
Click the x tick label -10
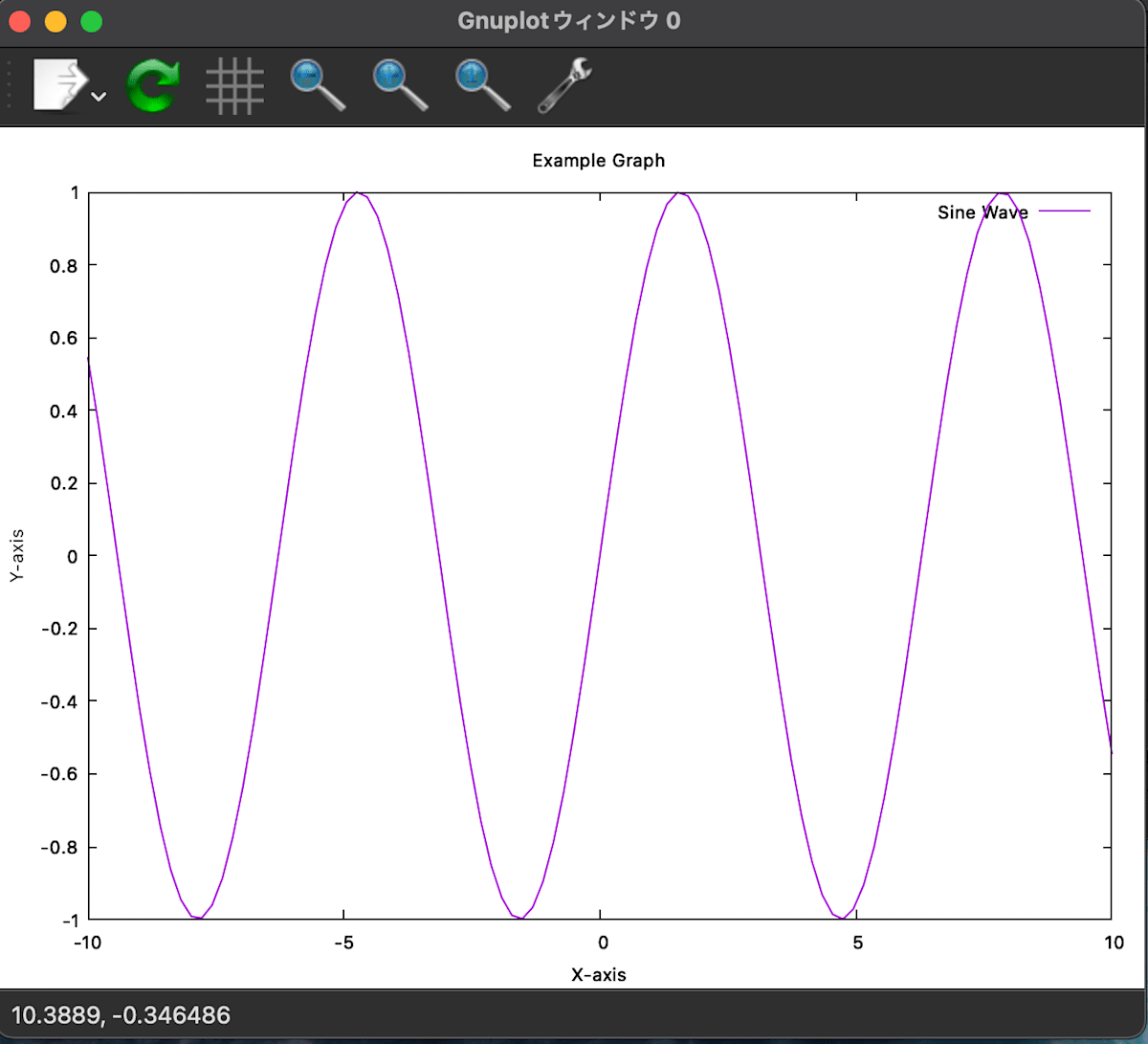coord(88,943)
